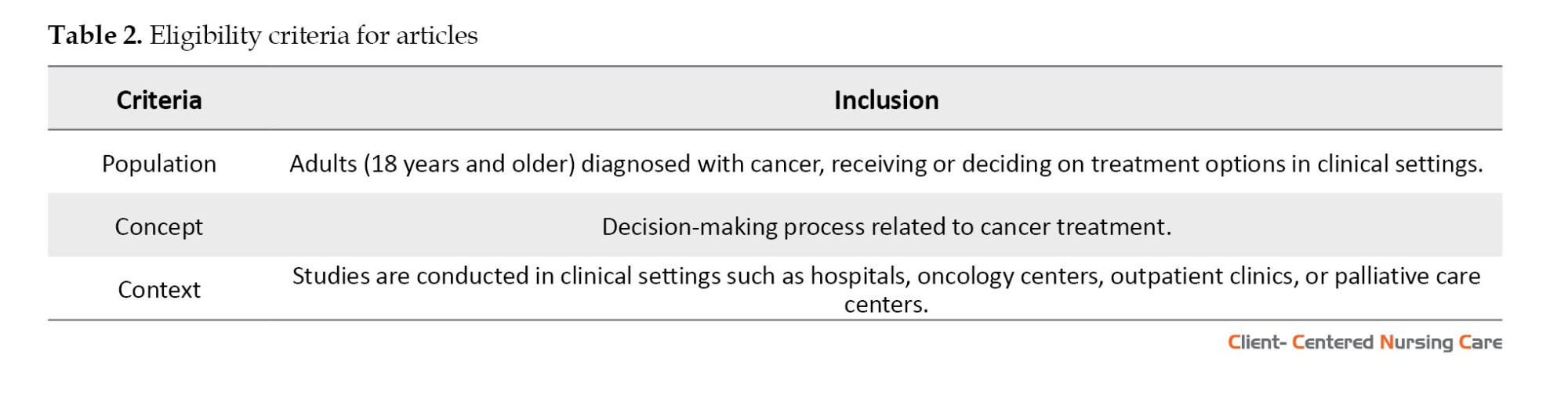Select the "Eligibility criteria for articles" caption text

tap(313, 35)
